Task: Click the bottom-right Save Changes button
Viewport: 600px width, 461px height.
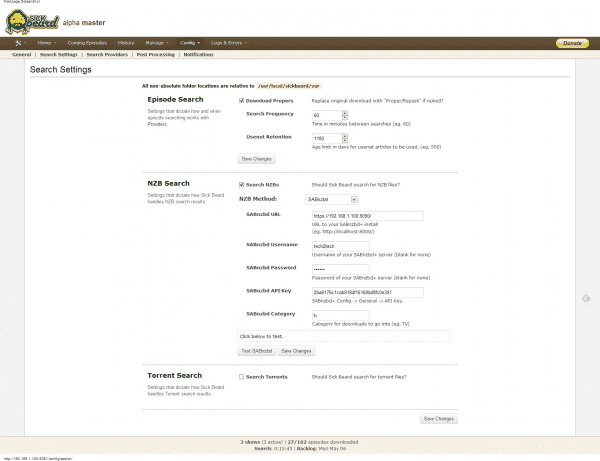Action: (439, 419)
